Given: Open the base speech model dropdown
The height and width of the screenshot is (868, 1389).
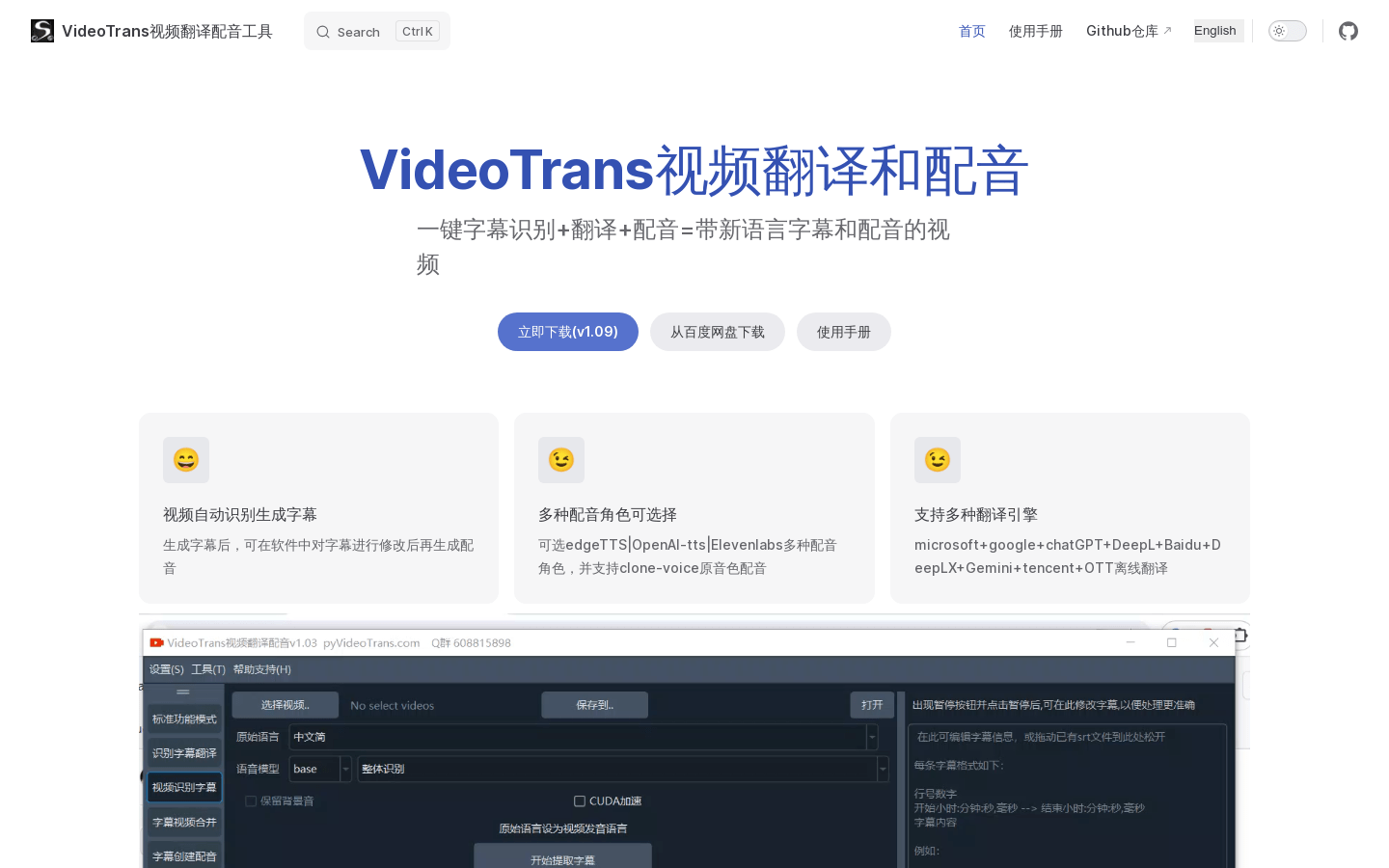Looking at the screenshot, I should pos(345,769).
